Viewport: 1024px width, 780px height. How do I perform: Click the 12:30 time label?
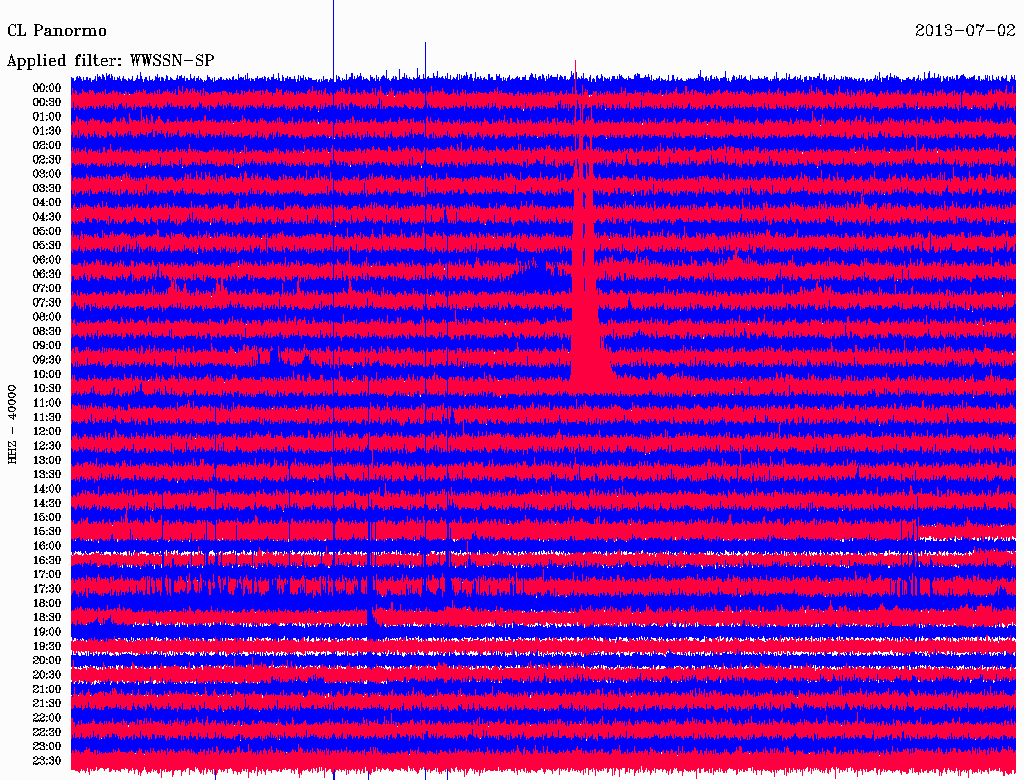[x=46, y=446]
